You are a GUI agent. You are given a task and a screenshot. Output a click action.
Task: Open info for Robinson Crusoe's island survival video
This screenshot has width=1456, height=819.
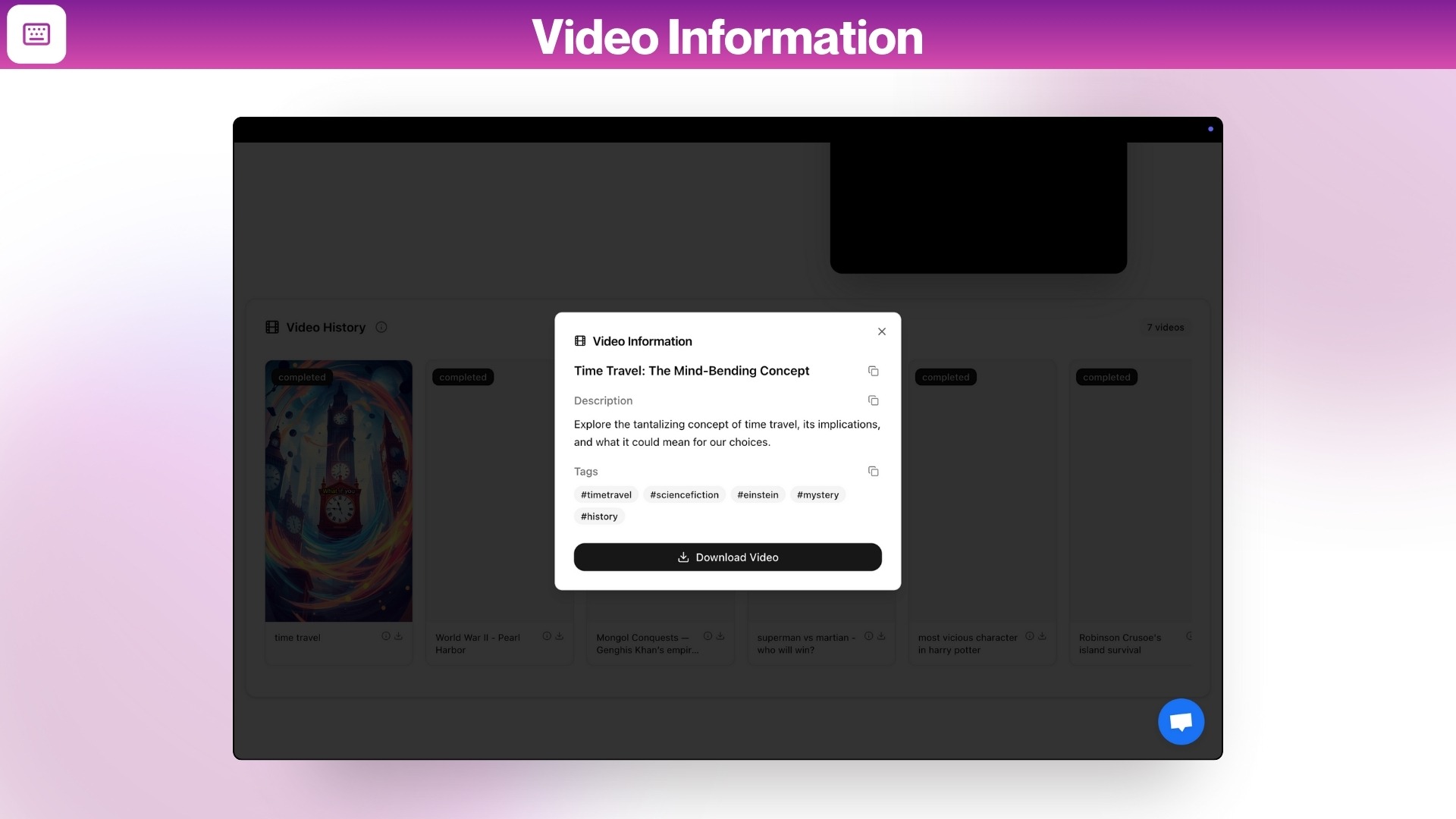(x=1190, y=636)
